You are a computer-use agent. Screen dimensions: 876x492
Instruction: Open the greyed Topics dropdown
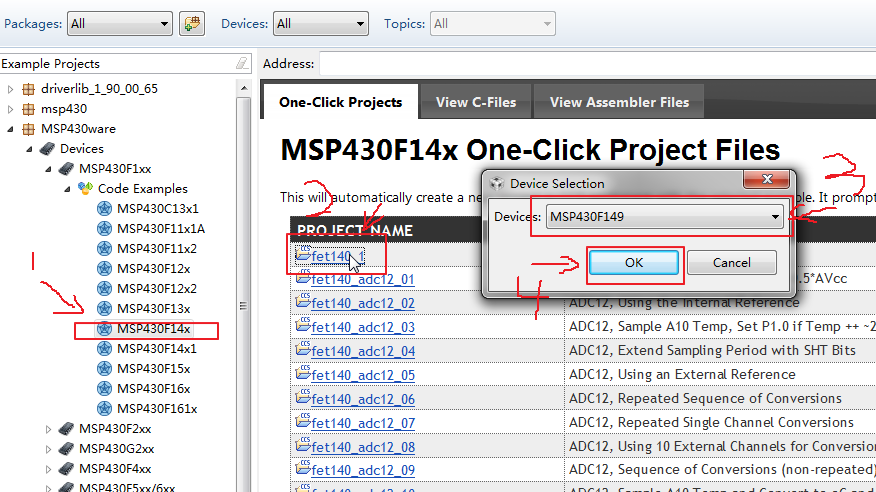pyautogui.click(x=492, y=24)
